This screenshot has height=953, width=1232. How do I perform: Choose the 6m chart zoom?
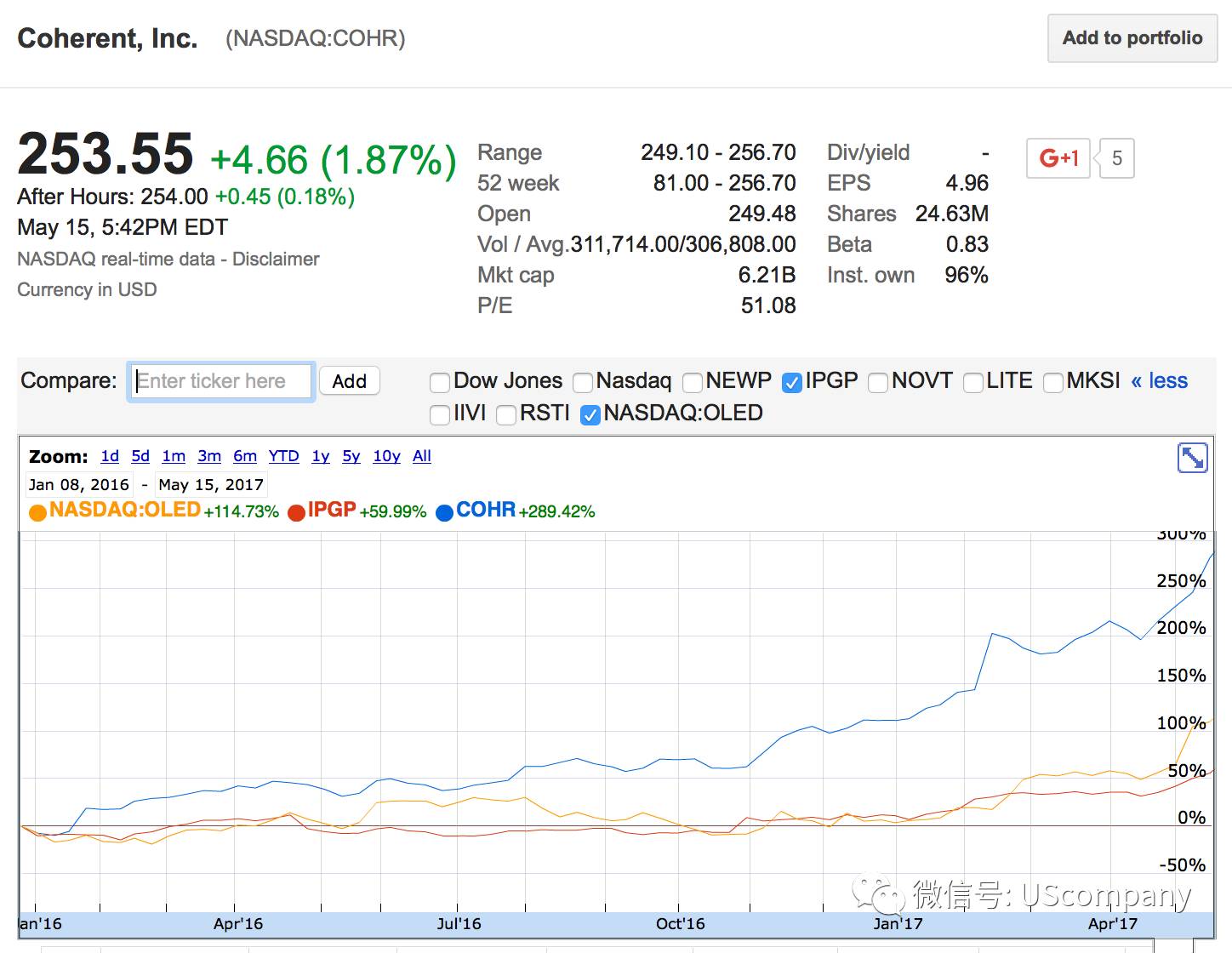(245, 456)
